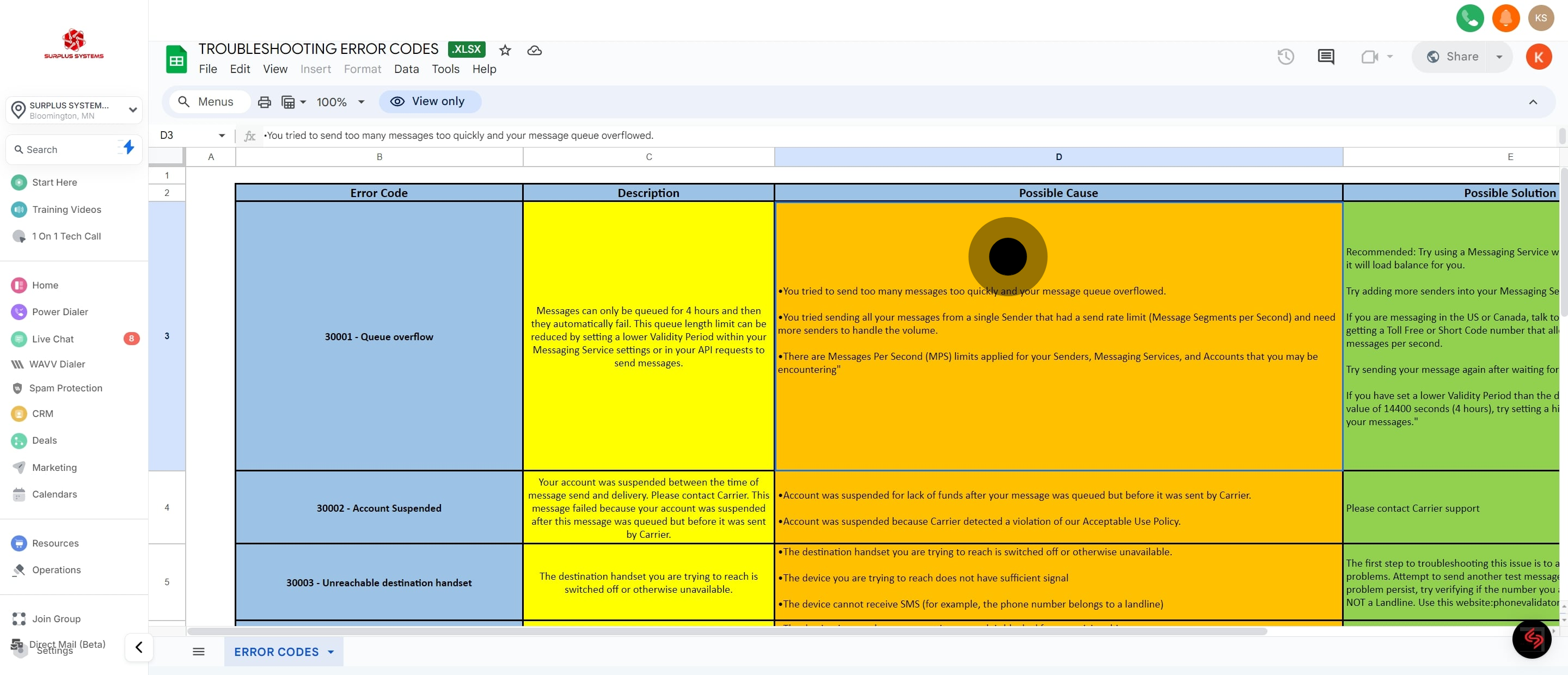Open all sheets list hamburger icon
Viewport: 1568px width, 675px height.
[198, 651]
